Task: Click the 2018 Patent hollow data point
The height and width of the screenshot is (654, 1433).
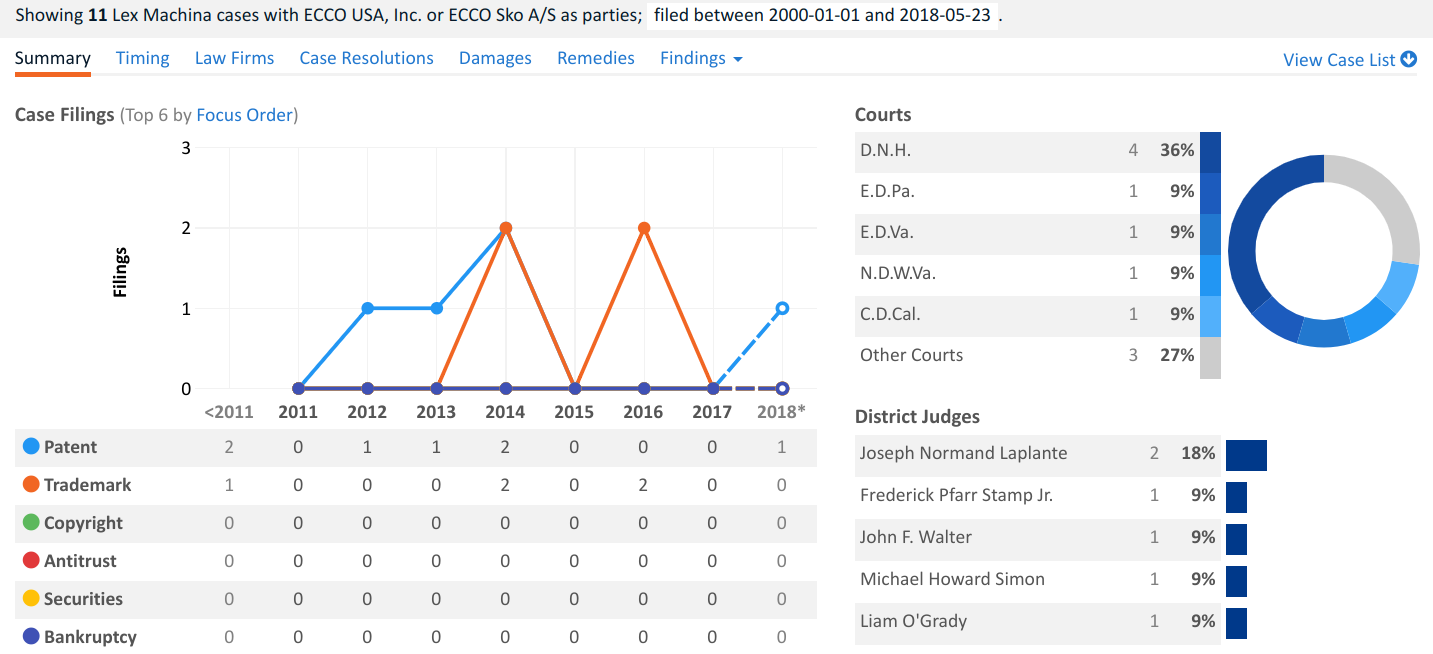Action: (782, 308)
